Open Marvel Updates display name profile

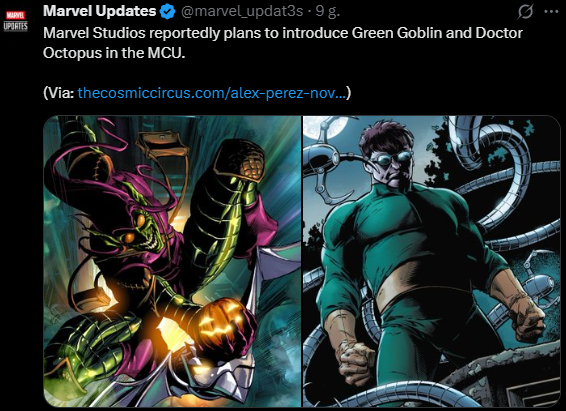[100, 11]
